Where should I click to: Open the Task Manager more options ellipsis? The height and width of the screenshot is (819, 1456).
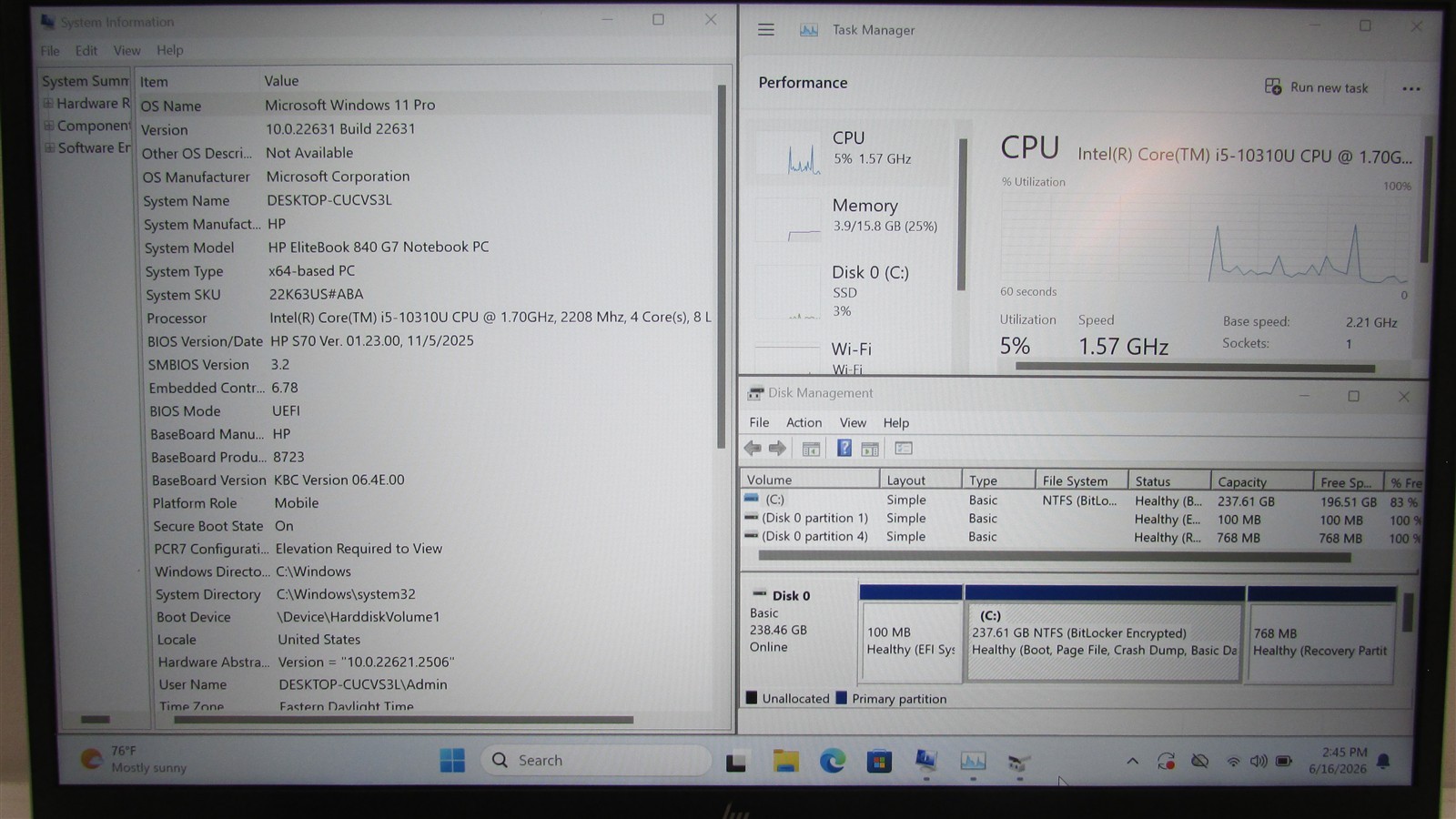1410,88
